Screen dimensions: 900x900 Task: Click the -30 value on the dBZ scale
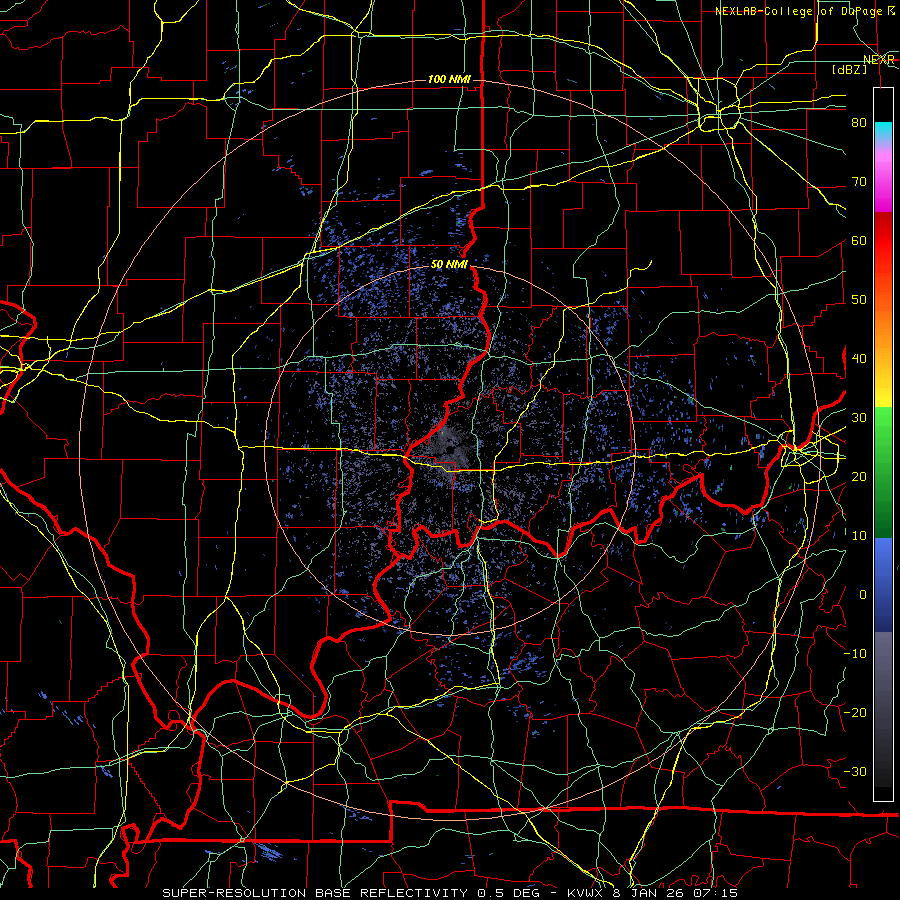(855, 771)
